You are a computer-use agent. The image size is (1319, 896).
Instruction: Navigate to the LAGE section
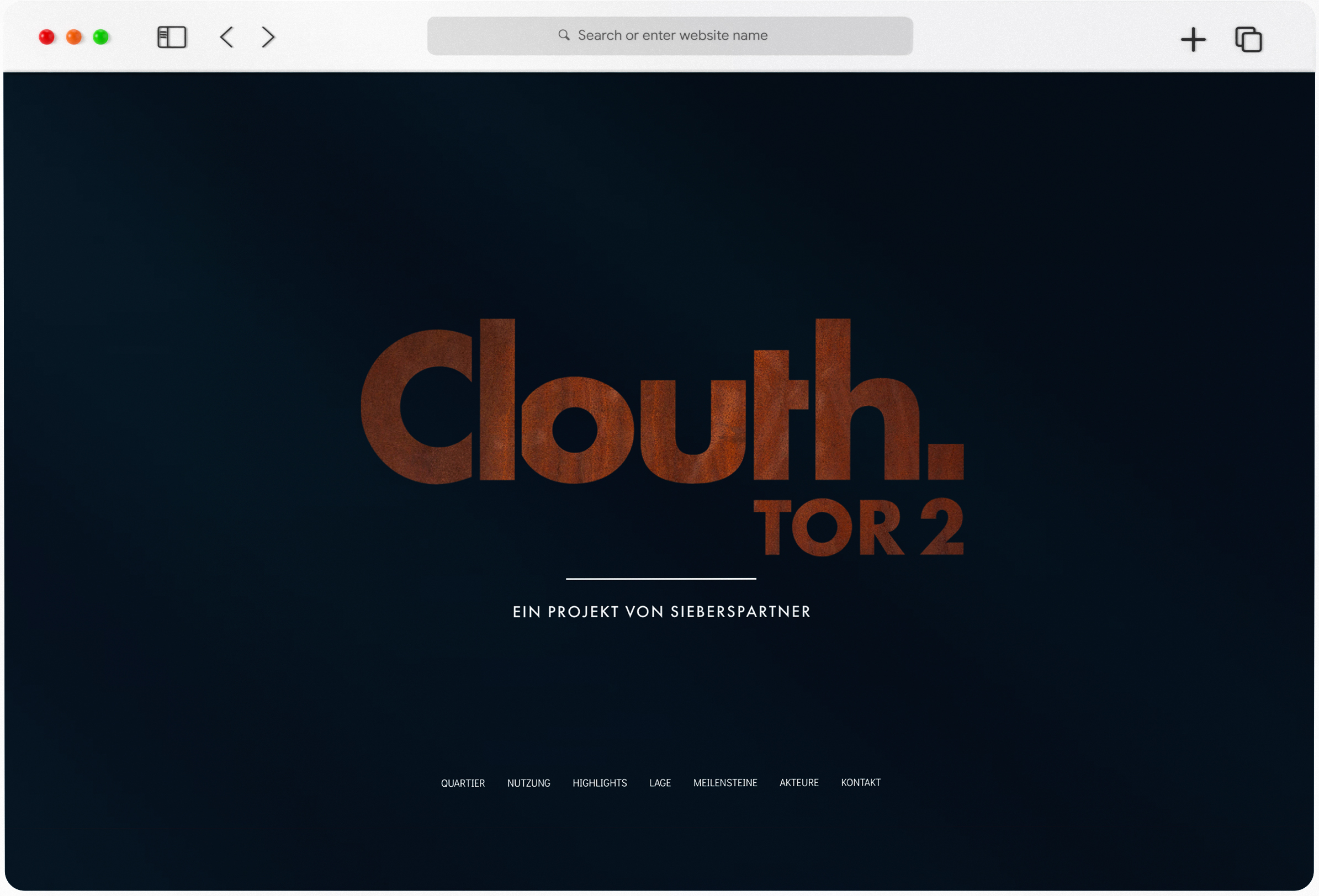pos(659,783)
